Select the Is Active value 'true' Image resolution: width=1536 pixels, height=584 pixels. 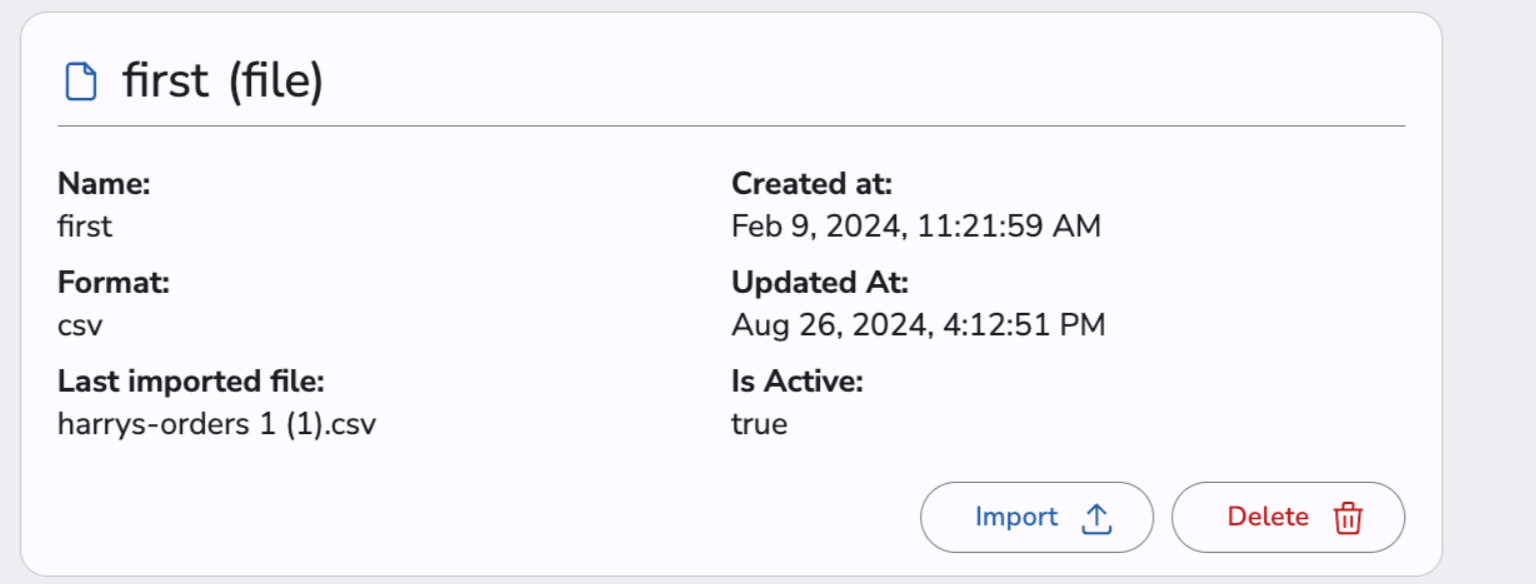[x=759, y=424]
